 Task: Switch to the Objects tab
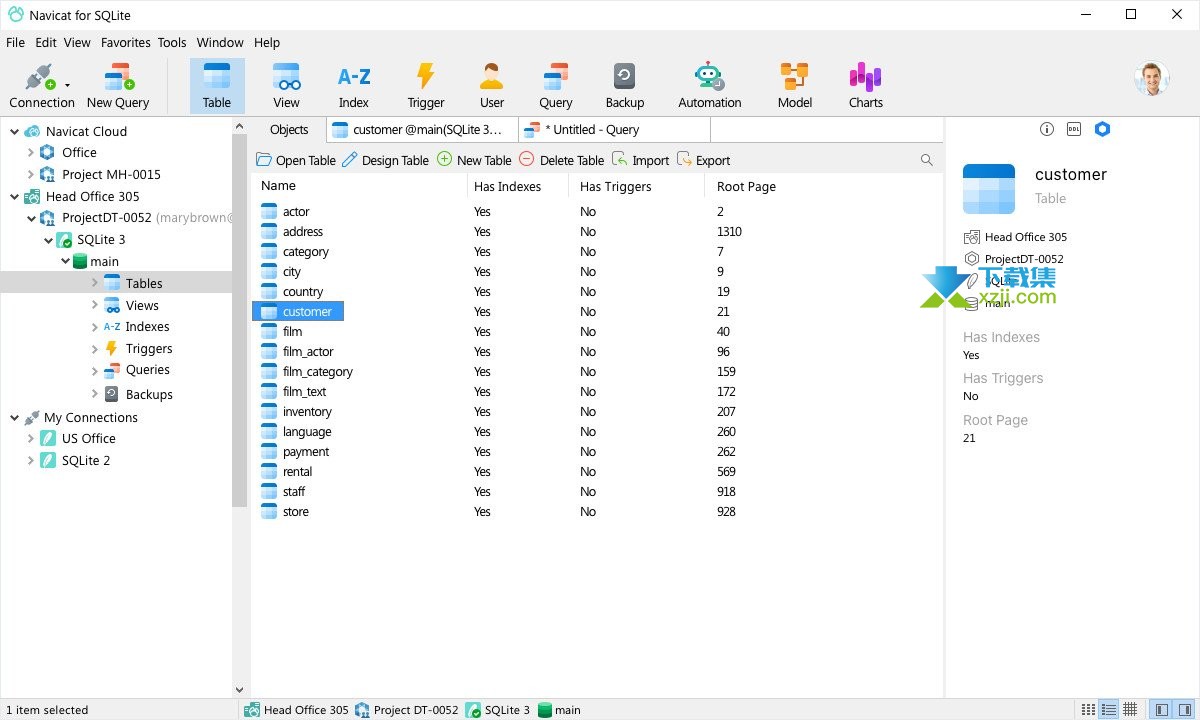[x=289, y=130]
